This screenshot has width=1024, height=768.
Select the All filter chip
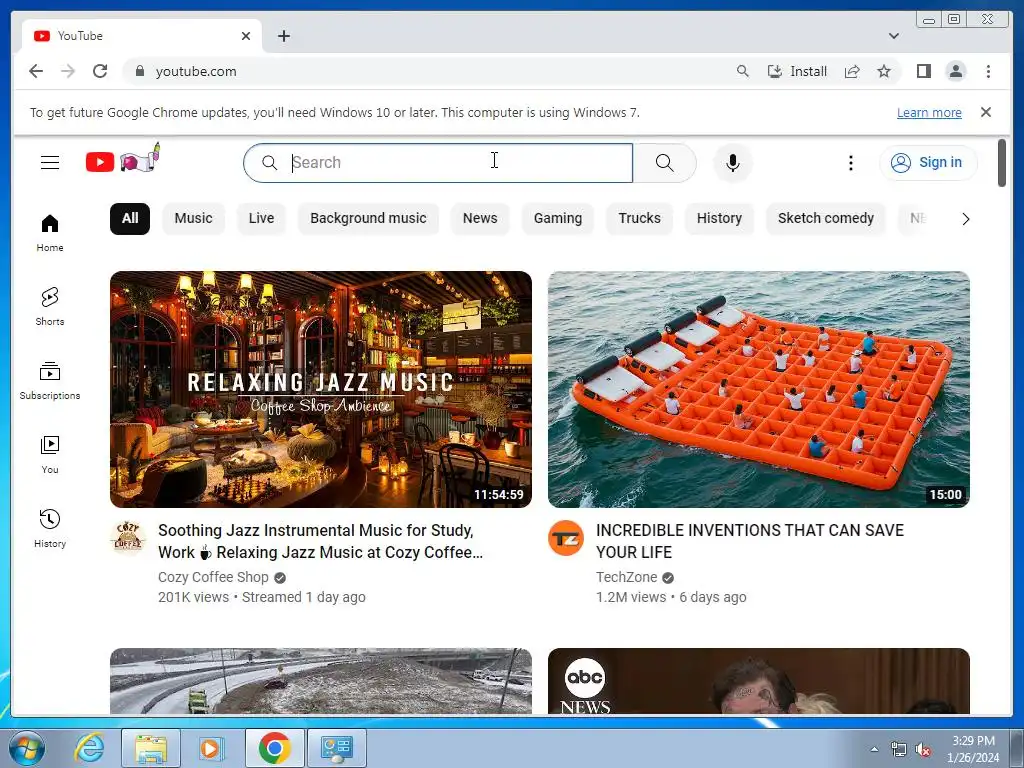(x=130, y=218)
